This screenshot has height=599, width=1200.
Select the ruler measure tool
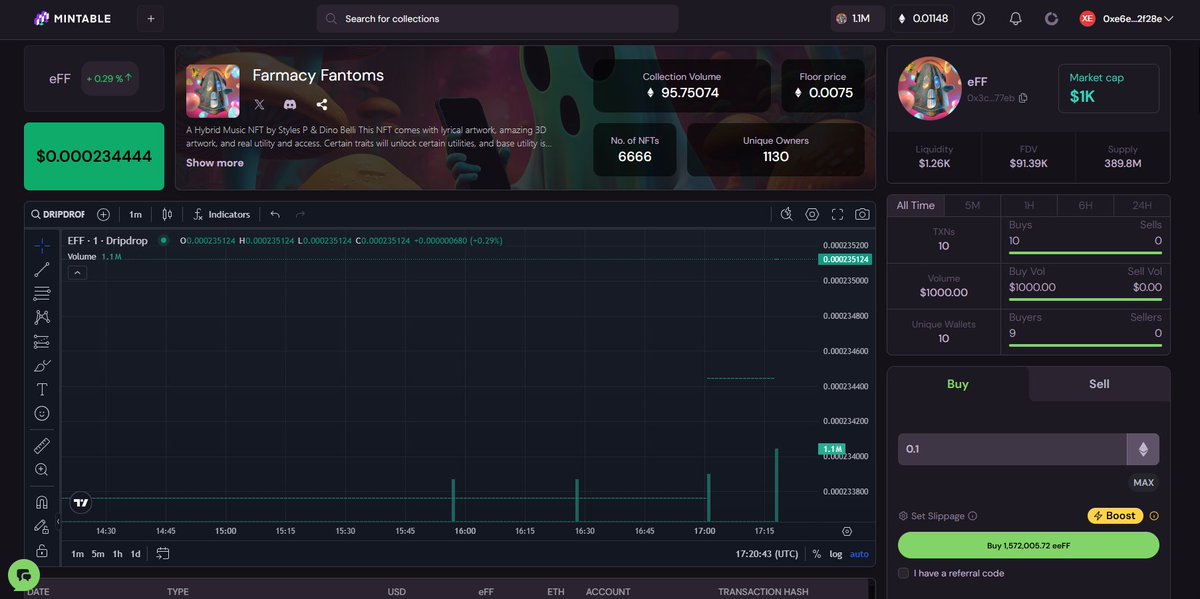tap(42, 445)
